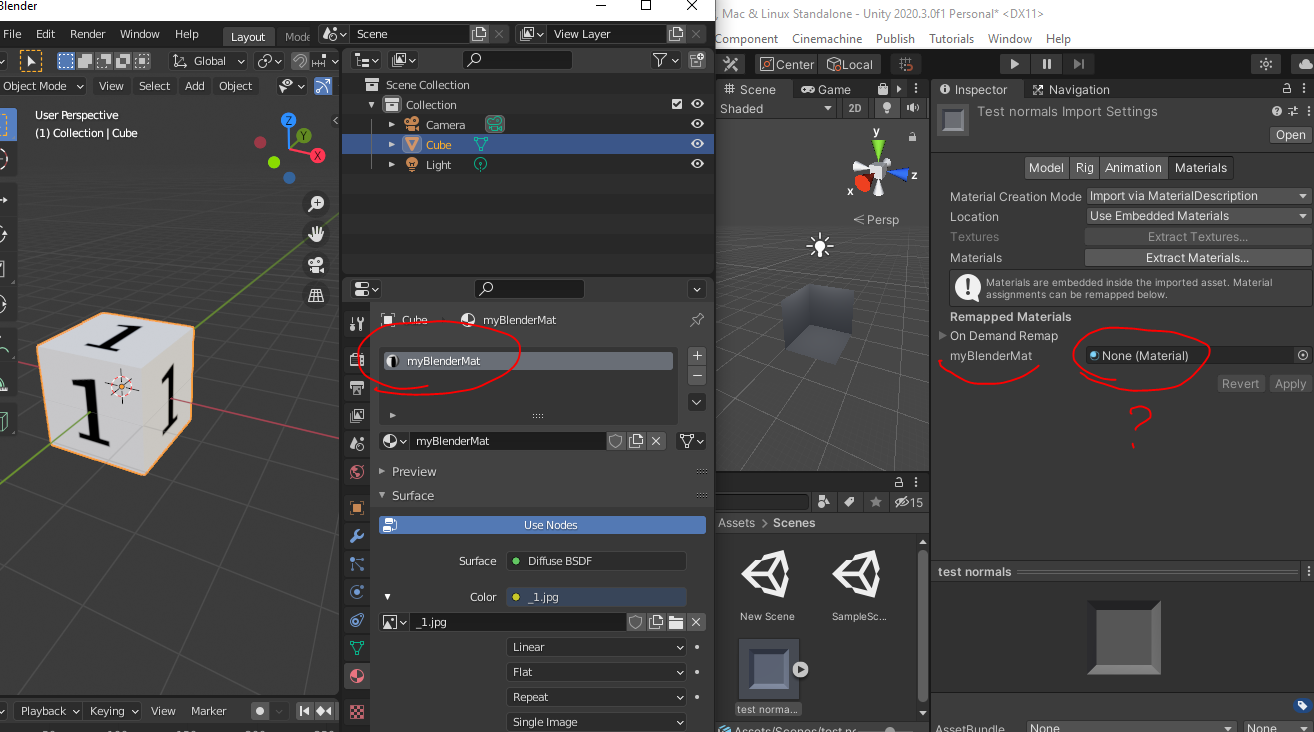Toggle the Unity Inspector lock icon

[1287, 89]
